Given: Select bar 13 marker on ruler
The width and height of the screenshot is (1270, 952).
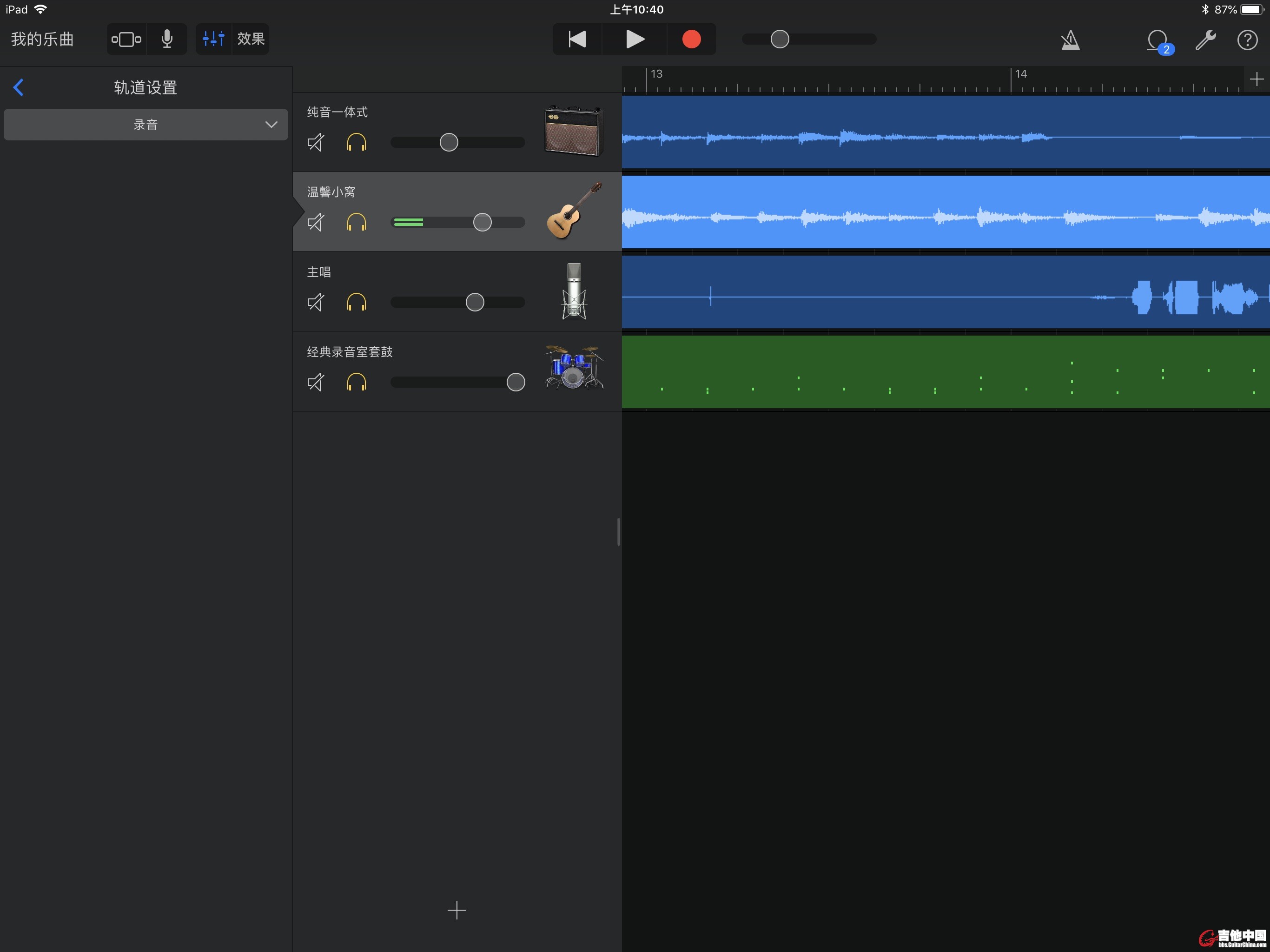Looking at the screenshot, I should pos(656,74).
